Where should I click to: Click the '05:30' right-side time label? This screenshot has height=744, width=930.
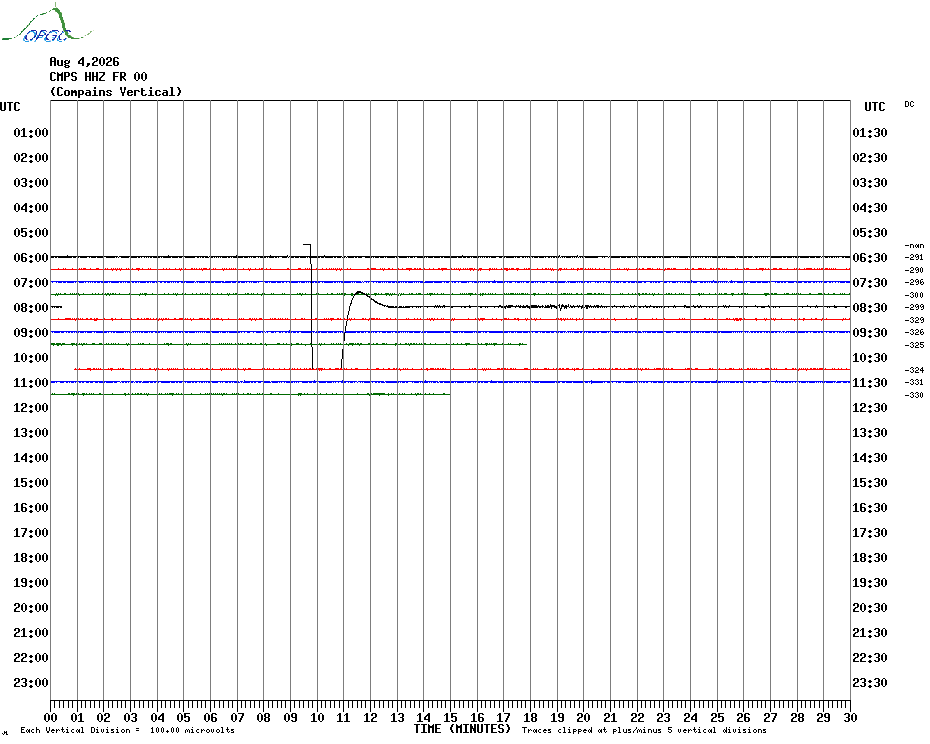point(870,233)
